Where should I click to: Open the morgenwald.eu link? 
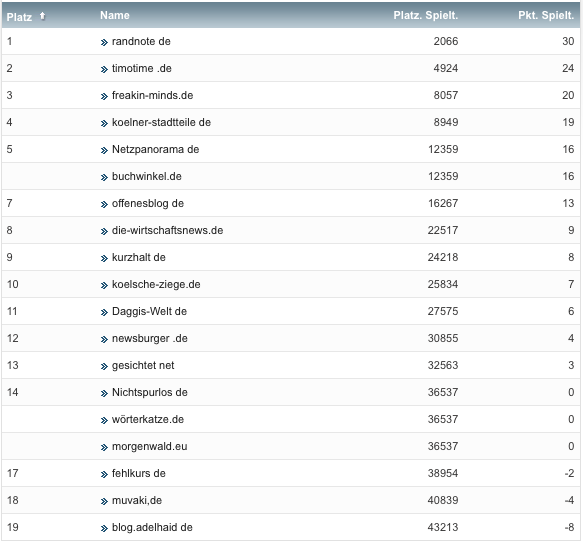[150, 446]
